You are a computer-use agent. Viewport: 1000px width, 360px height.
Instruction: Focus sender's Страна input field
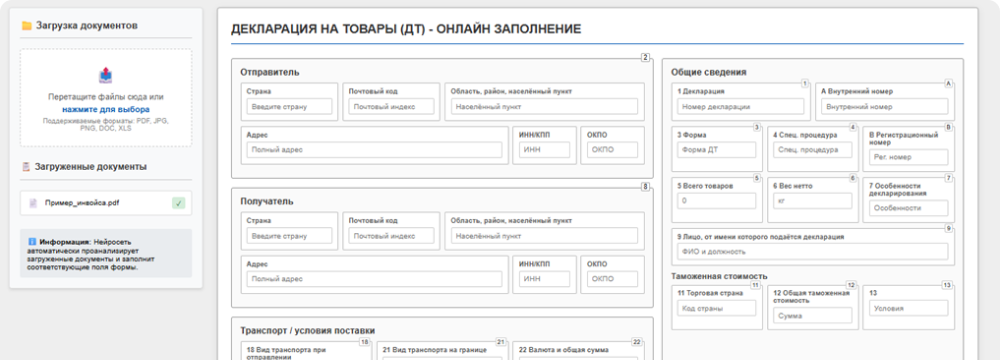click(x=290, y=107)
